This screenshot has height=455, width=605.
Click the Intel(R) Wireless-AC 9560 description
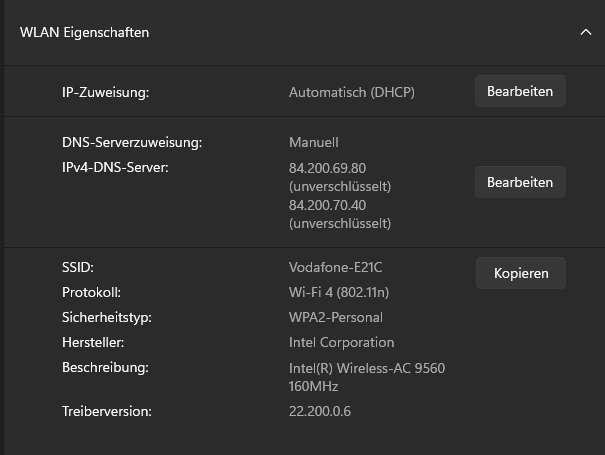pos(366,368)
